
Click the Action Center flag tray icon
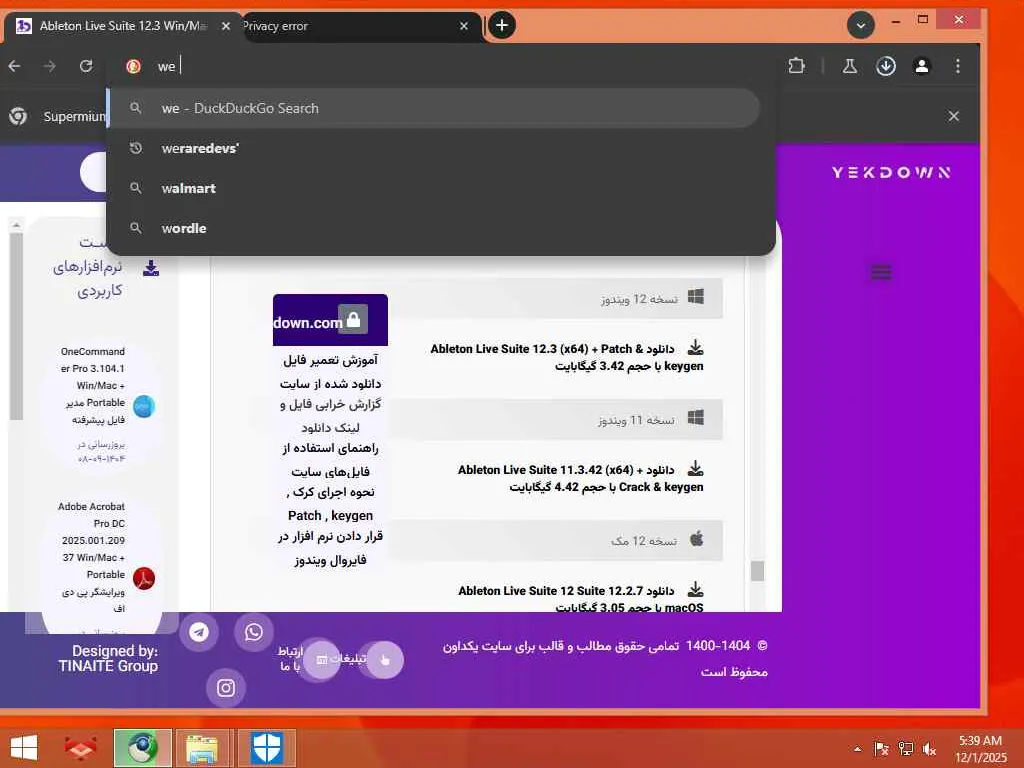point(881,749)
